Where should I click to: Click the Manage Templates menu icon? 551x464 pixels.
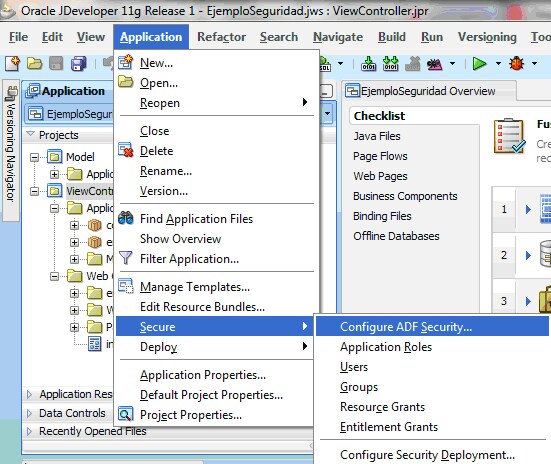(125, 286)
